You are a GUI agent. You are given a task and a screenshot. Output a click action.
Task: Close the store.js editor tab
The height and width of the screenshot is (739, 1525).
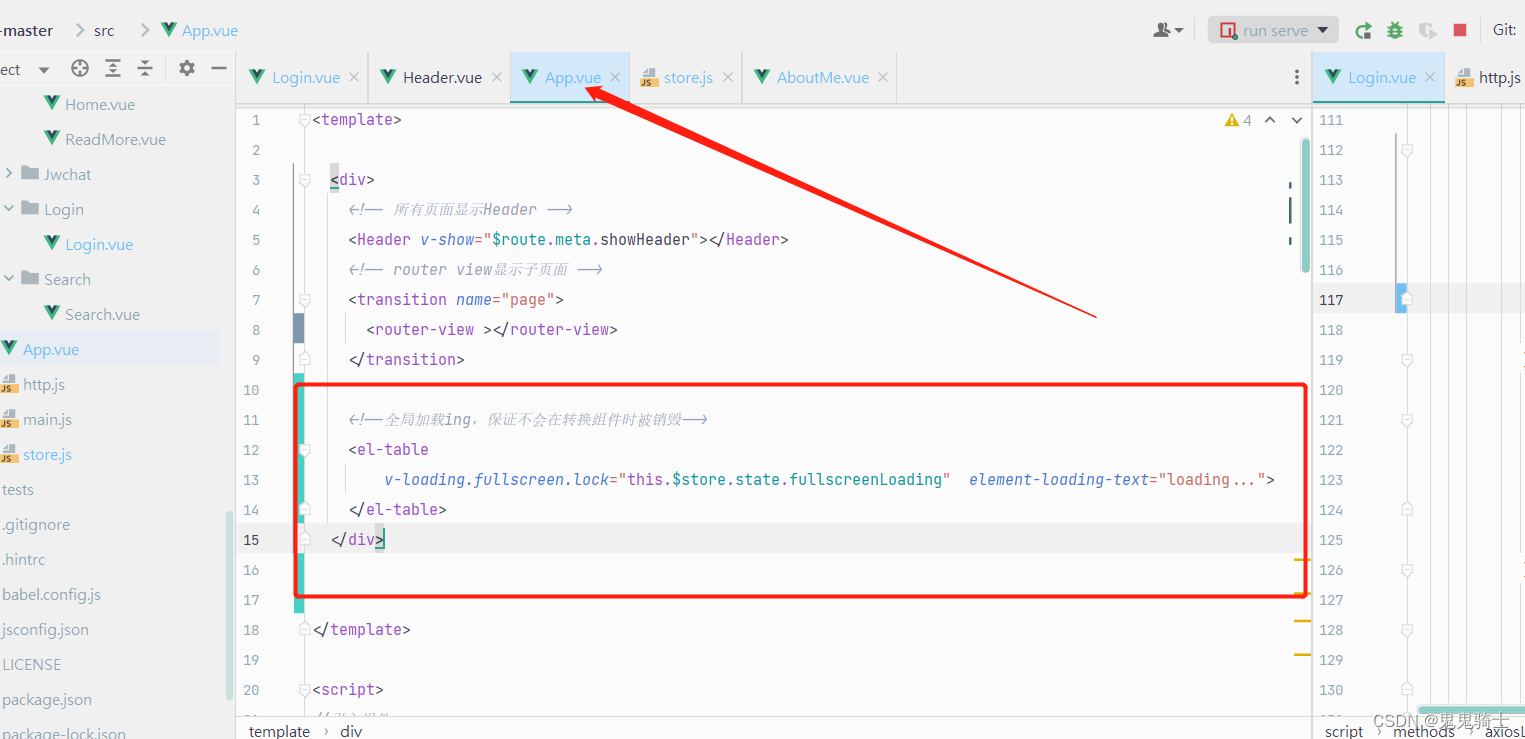coord(728,77)
